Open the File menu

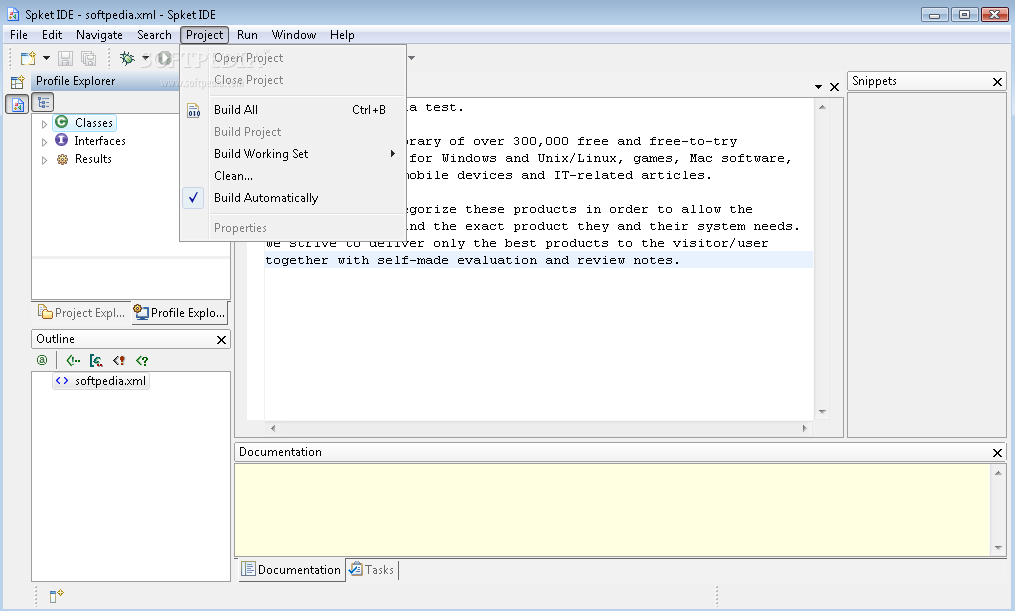[x=19, y=35]
